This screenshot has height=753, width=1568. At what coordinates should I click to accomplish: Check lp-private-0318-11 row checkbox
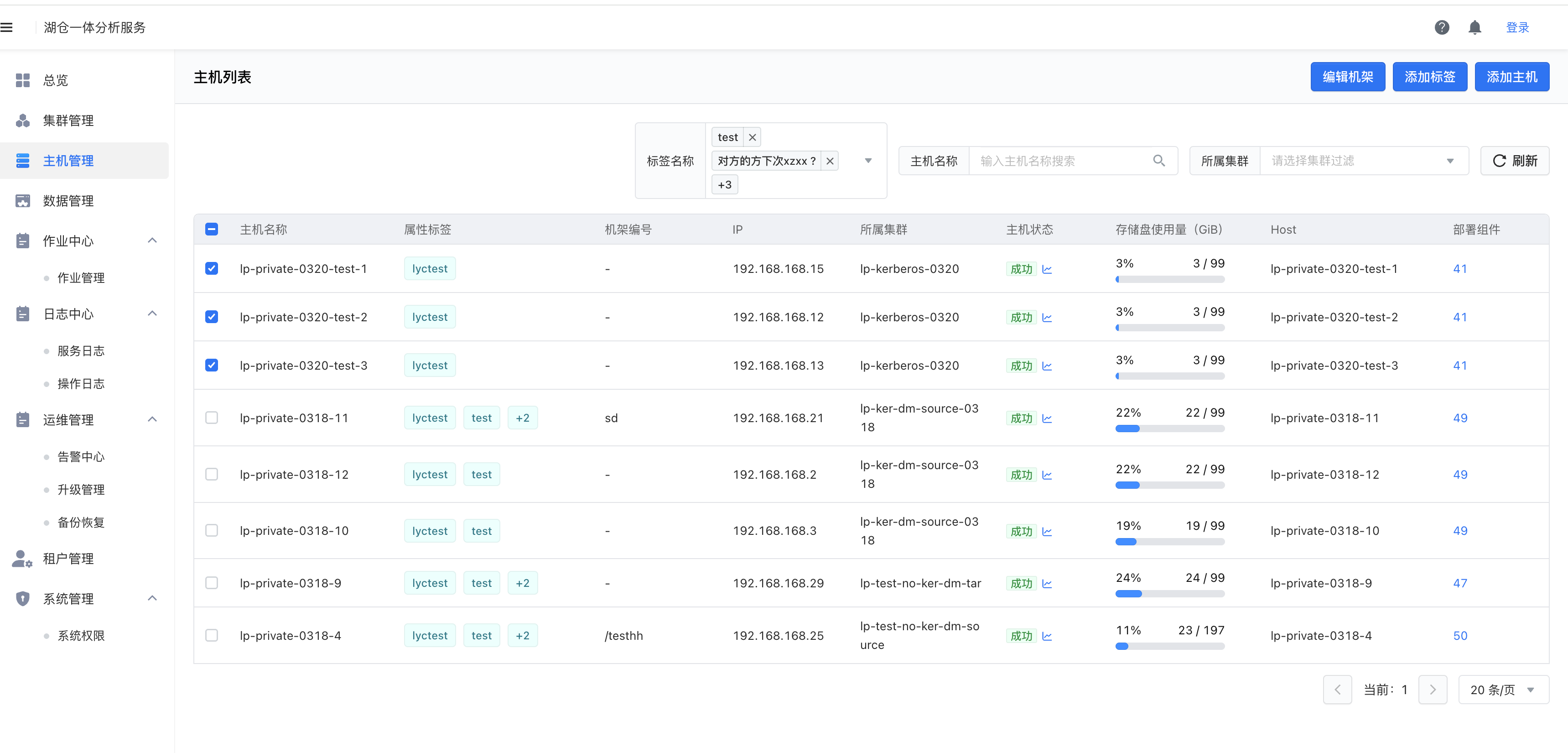pos(212,418)
